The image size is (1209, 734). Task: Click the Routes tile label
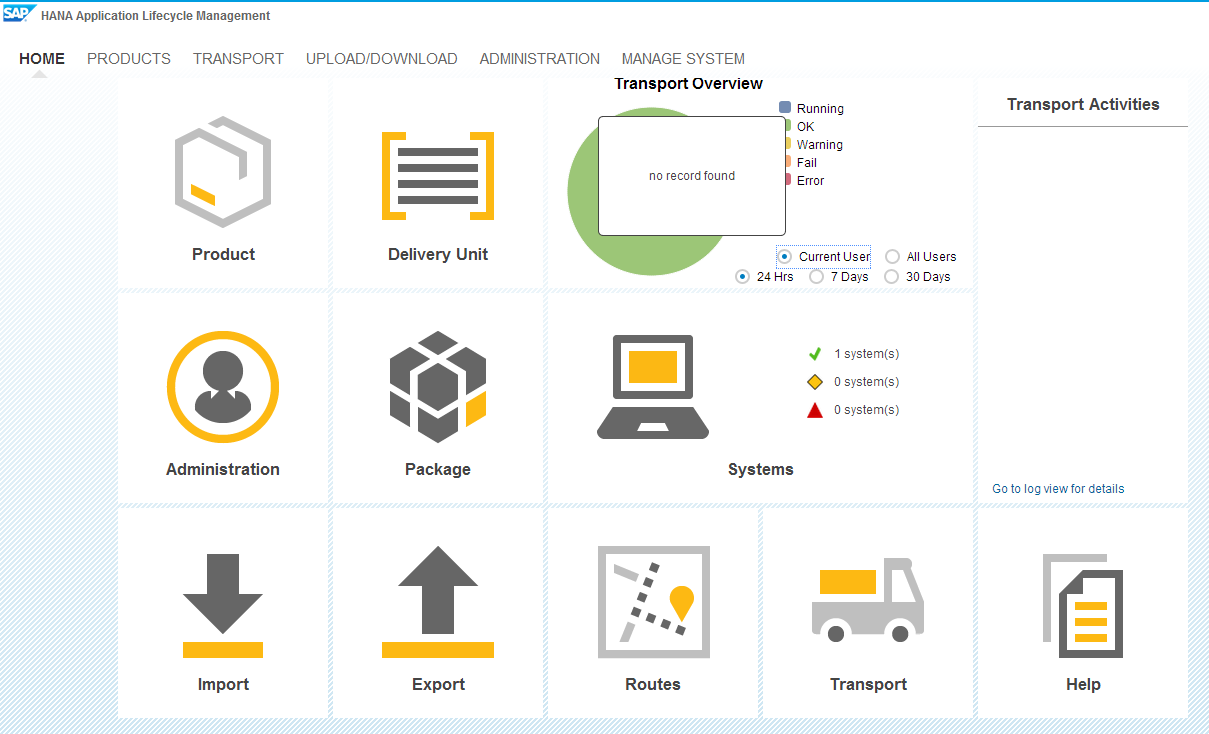(653, 684)
